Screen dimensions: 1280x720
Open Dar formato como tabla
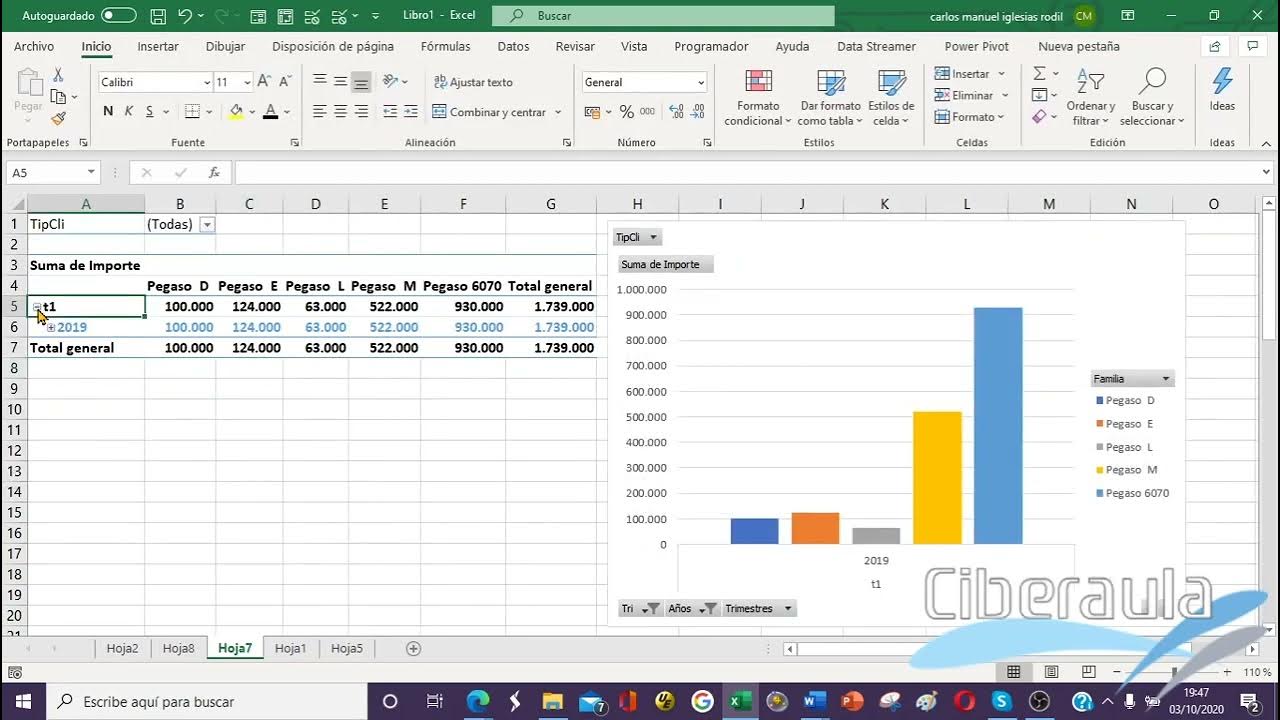[x=830, y=98]
